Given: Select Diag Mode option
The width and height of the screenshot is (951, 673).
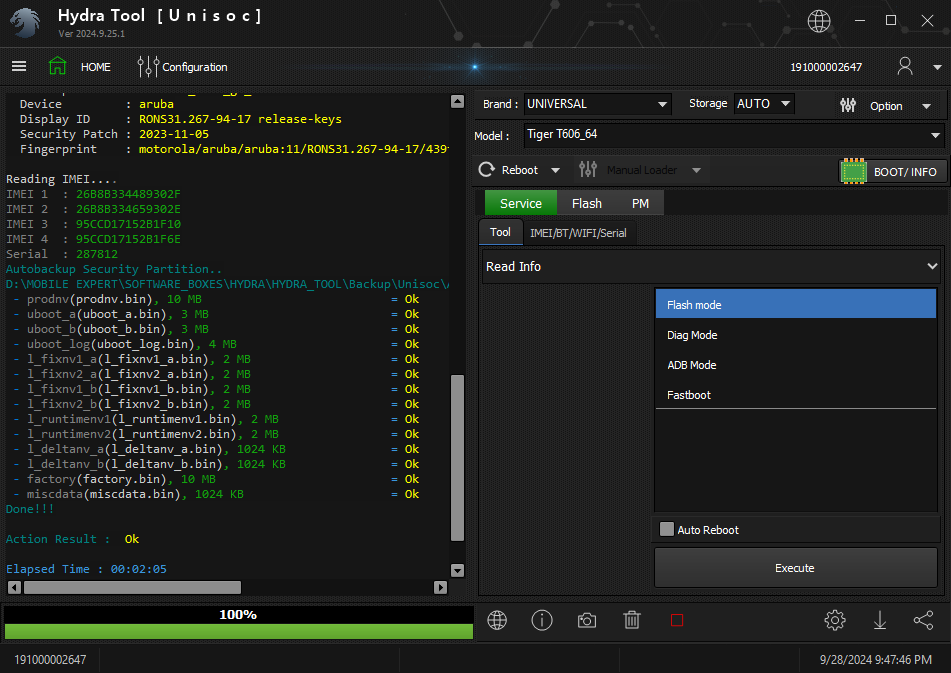Looking at the screenshot, I should (x=796, y=335).
